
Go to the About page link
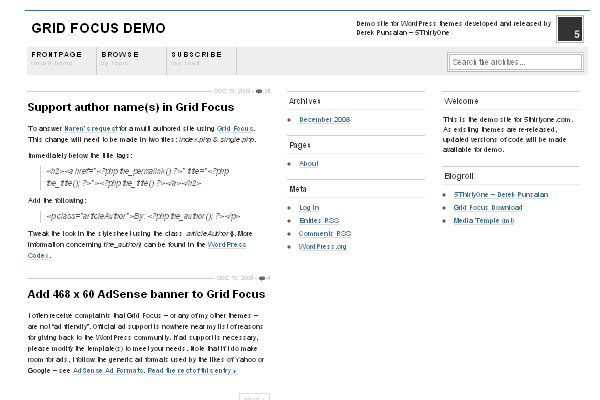(309, 163)
